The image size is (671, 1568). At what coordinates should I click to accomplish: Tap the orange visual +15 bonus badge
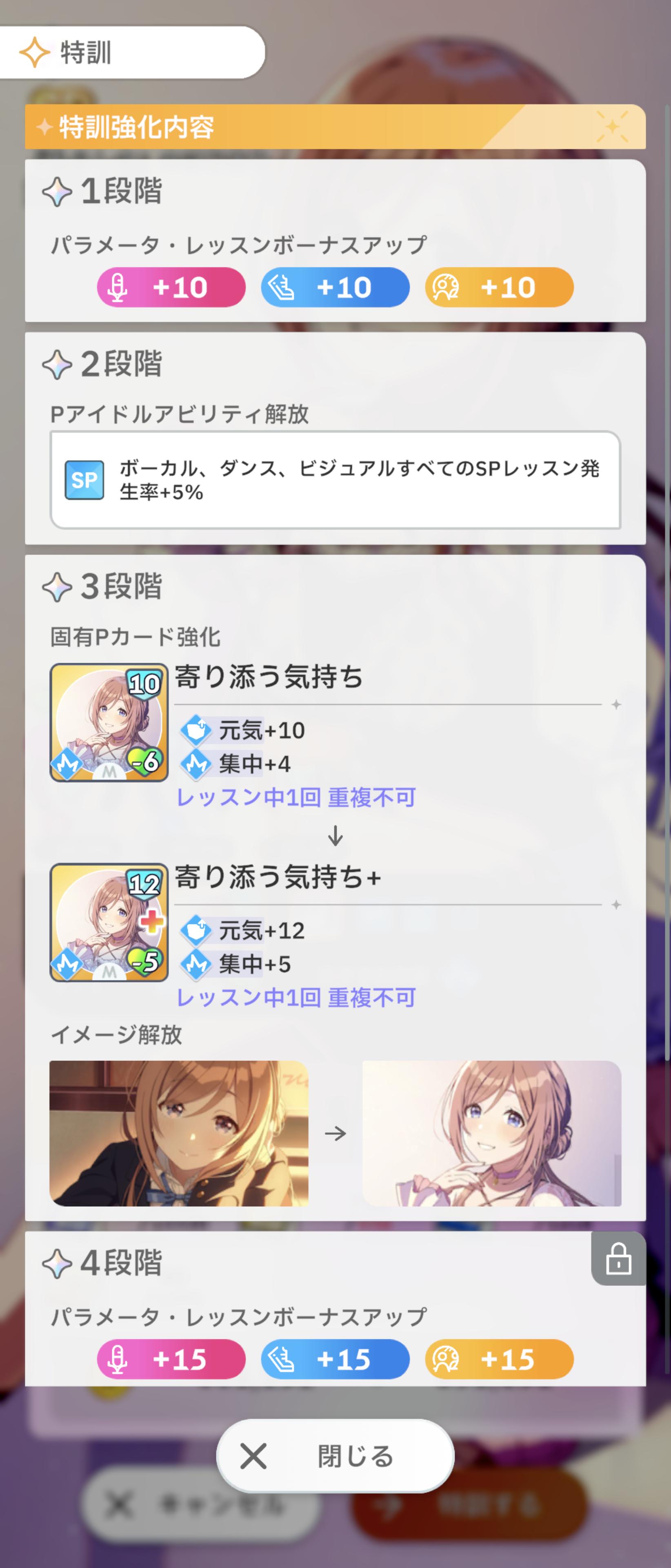click(500, 1359)
